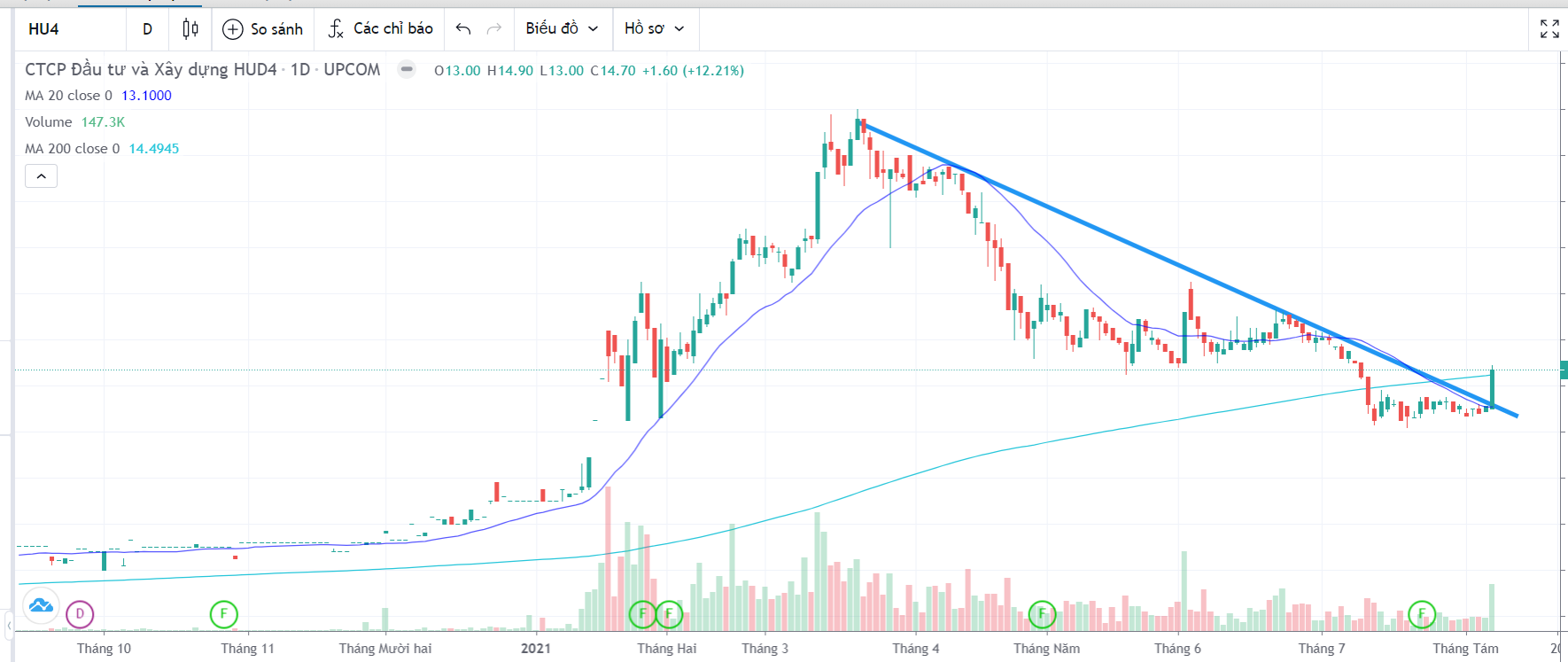This screenshot has height=662, width=1568.
Task: Expand the left side panel arrow
Action: pyautogui.click(x=9, y=626)
